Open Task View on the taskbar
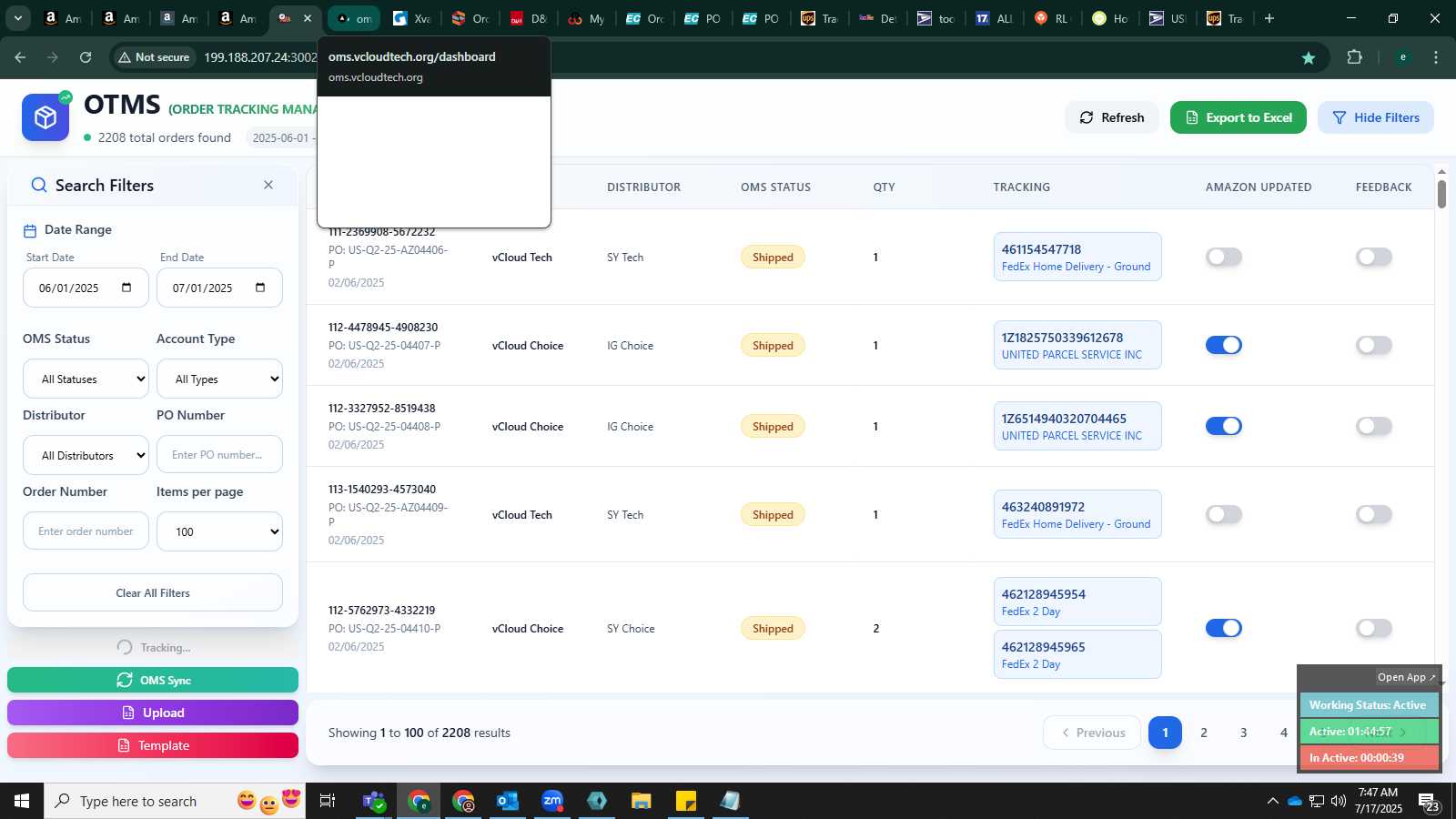Image resolution: width=1456 pixels, height=819 pixels. tap(327, 801)
